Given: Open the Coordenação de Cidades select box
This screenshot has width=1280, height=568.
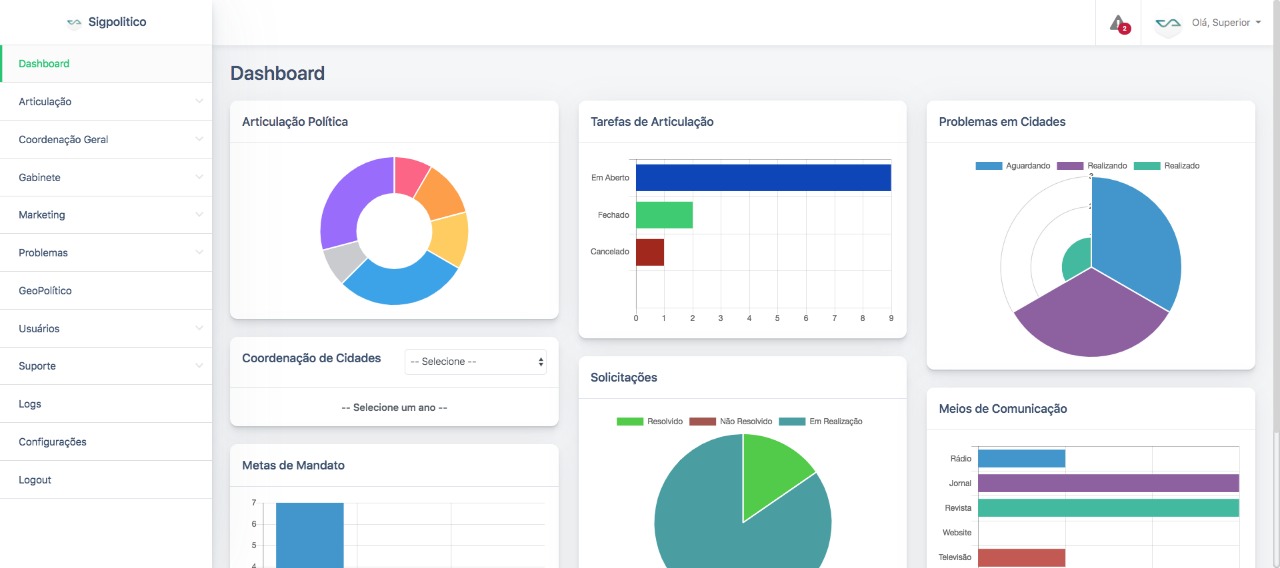Looking at the screenshot, I should [x=475, y=362].
